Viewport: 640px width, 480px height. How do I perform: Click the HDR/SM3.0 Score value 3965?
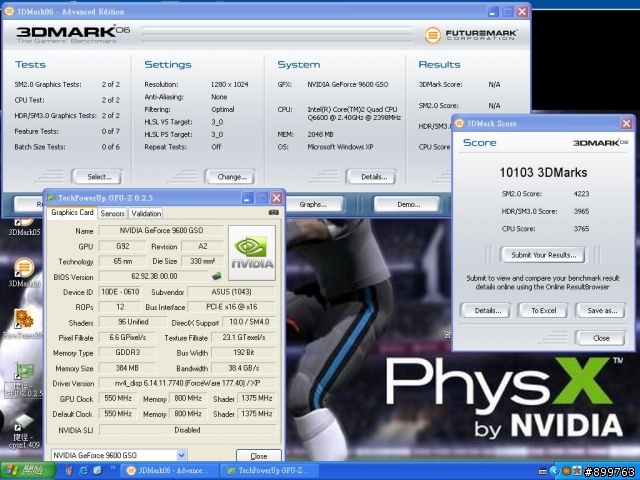coord(581,211)
